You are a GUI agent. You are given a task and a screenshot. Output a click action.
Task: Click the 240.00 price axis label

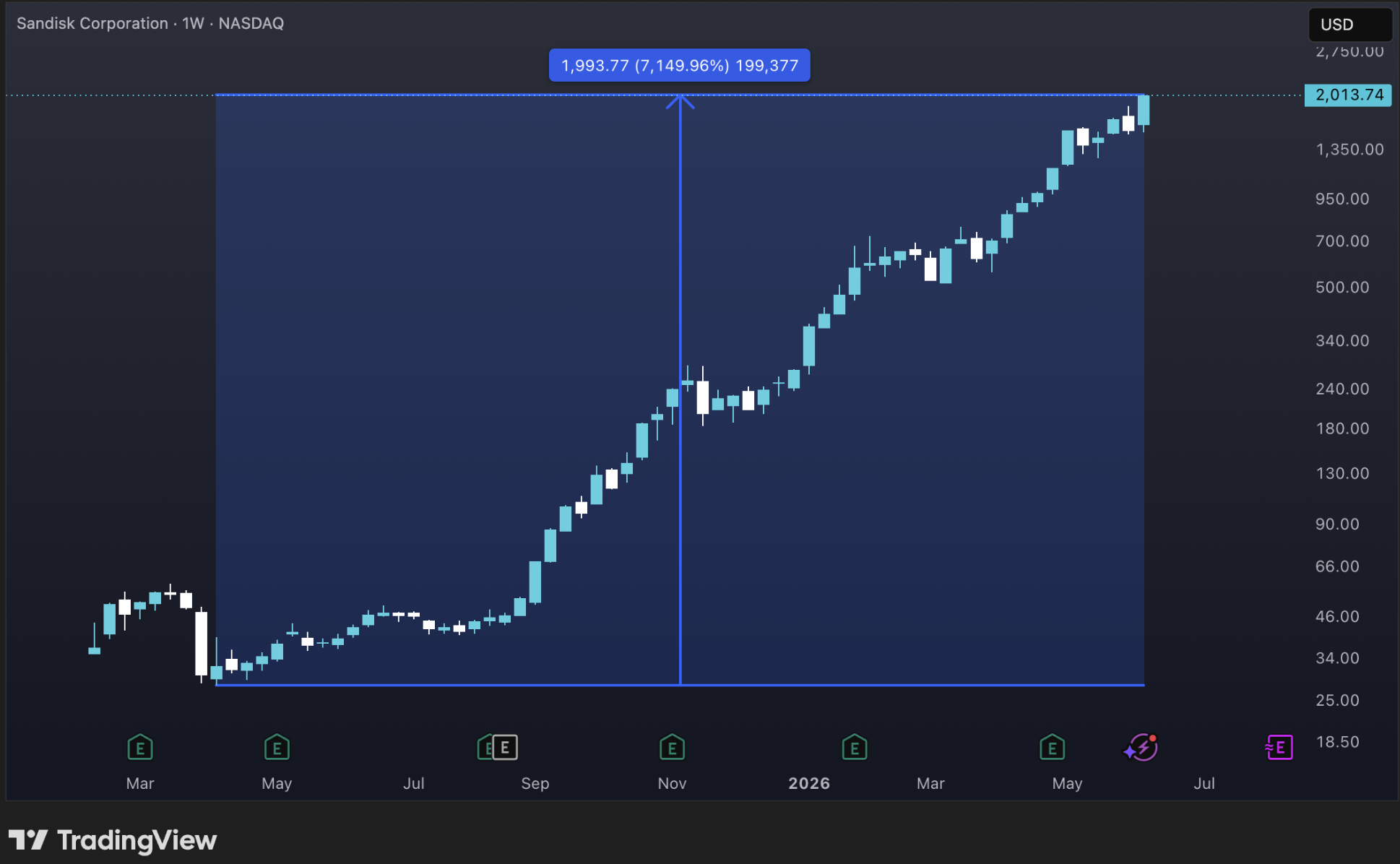click(1342, 389)
